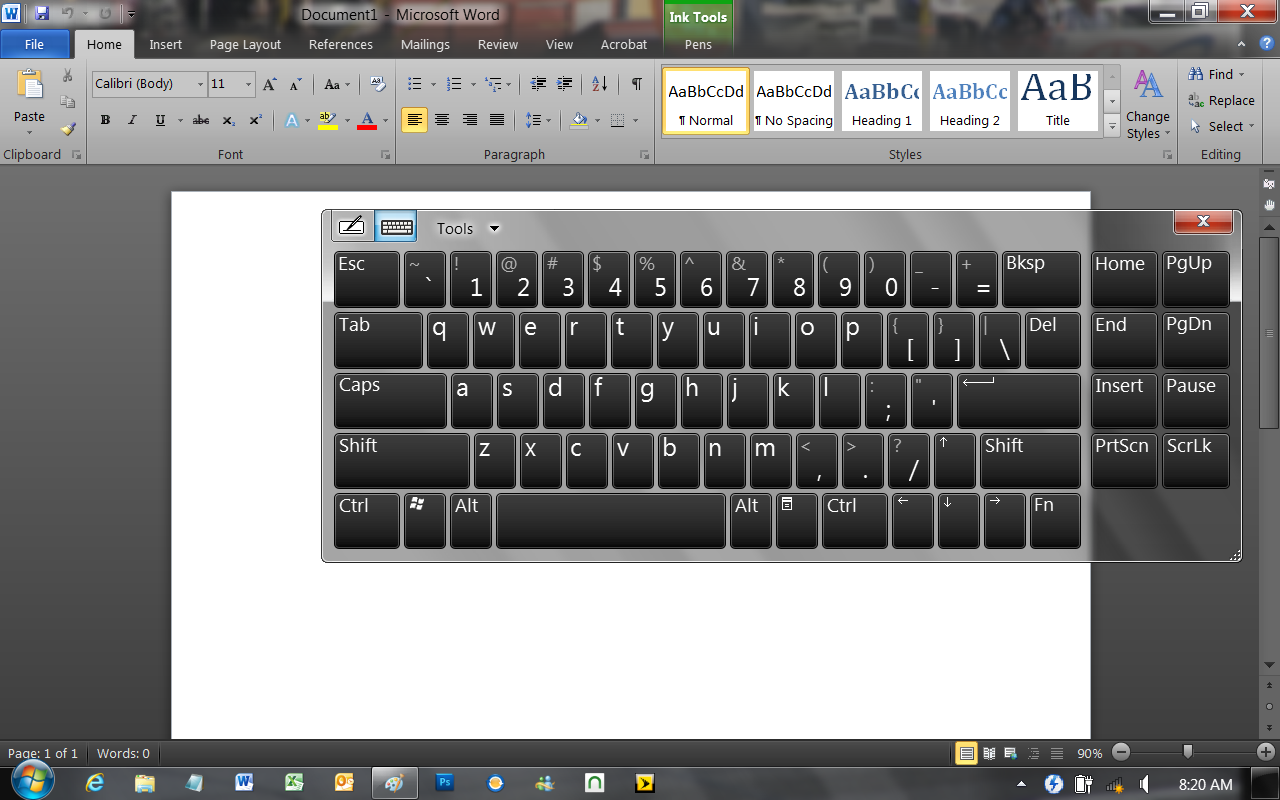Screen dimensions: 1280x800
Task: Switch to the Page Layout tab
Action: pos(245,44)
